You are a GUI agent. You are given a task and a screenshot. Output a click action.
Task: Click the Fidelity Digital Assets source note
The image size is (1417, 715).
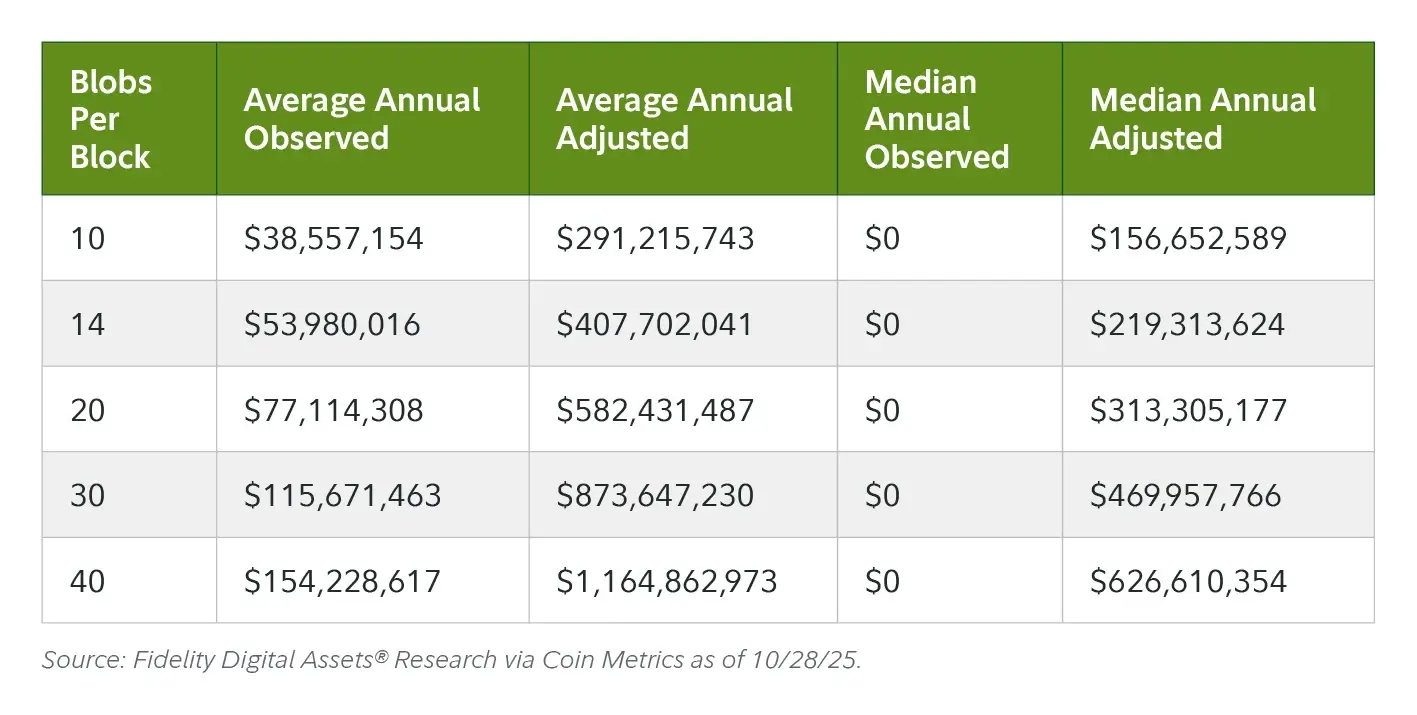(451, 661)
